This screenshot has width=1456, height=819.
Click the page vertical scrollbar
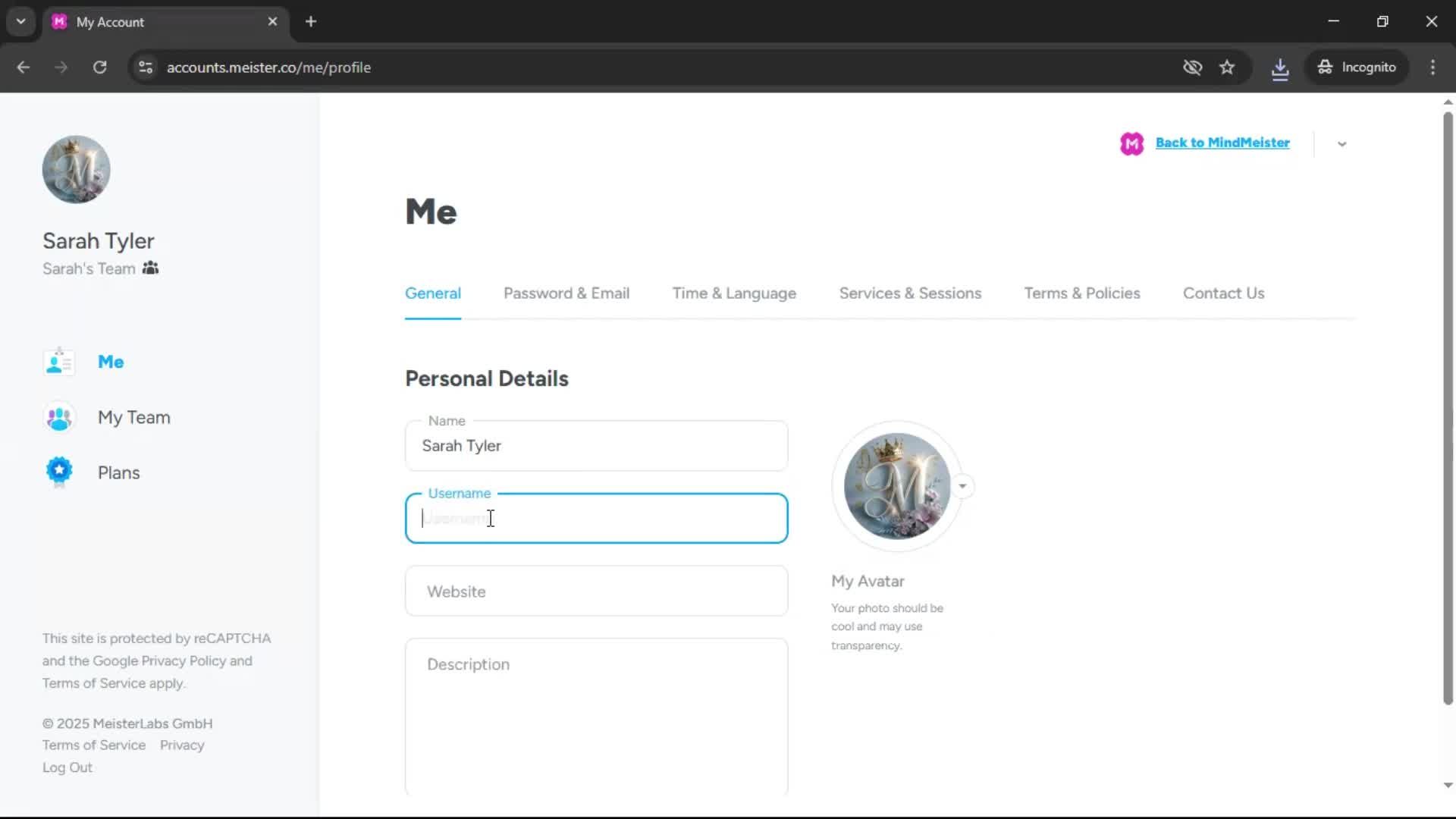tap(1447, 409)
